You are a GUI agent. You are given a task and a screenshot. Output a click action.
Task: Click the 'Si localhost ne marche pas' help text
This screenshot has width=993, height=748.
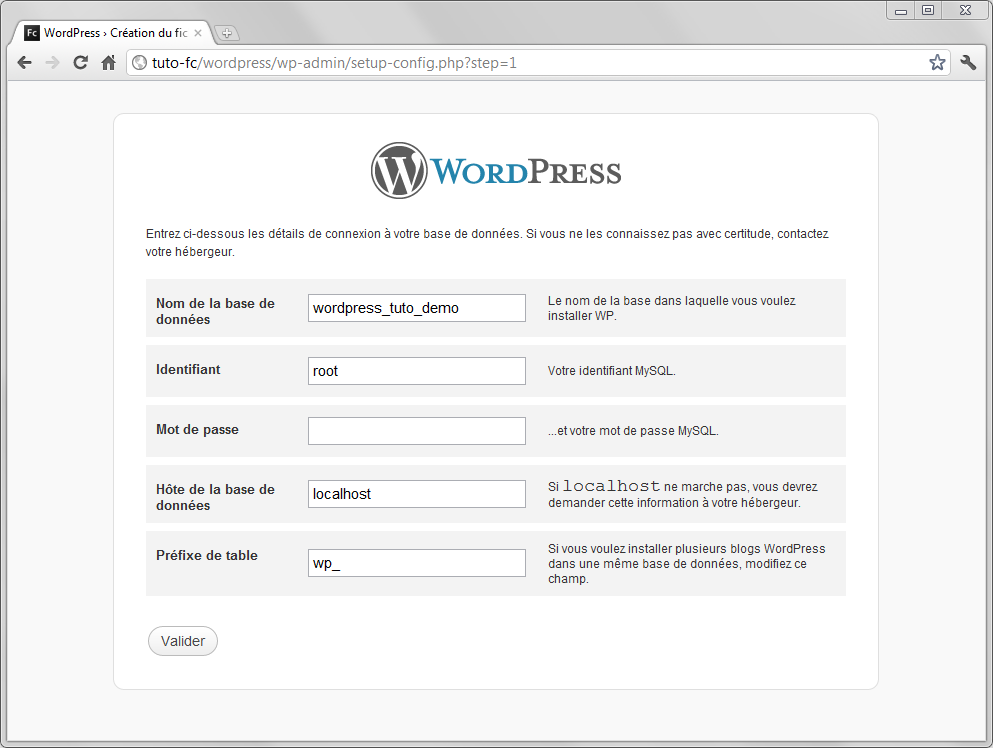click(683, 494)
